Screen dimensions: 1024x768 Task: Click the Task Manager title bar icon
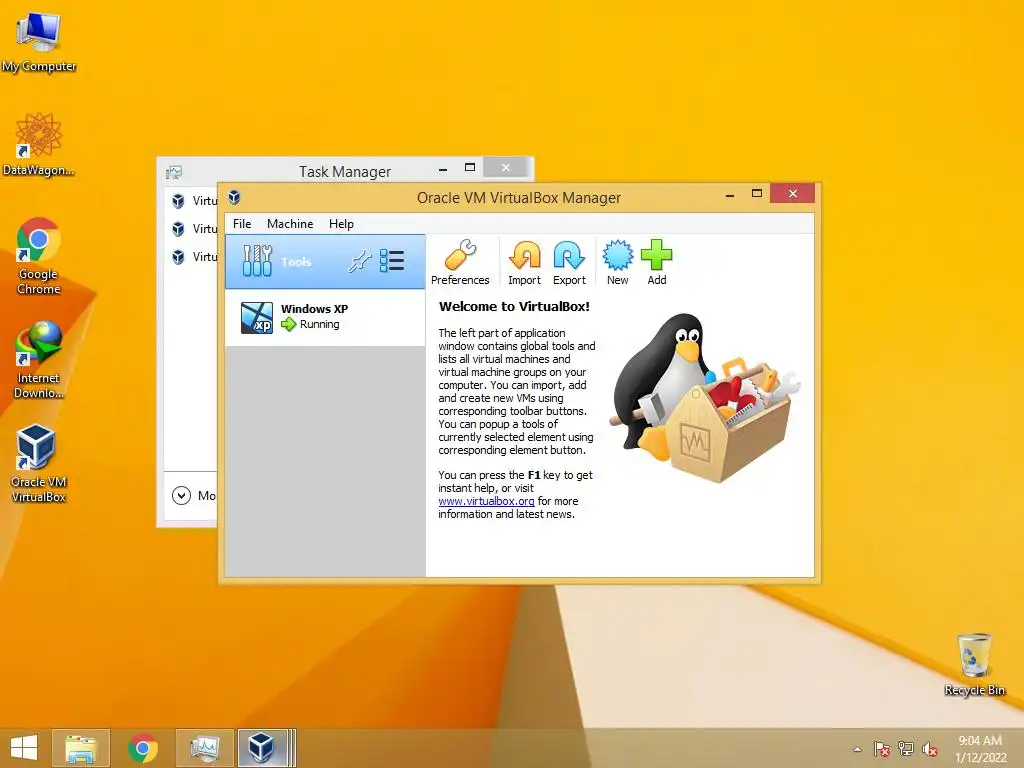pyautogui.click(x=174, y=172)
